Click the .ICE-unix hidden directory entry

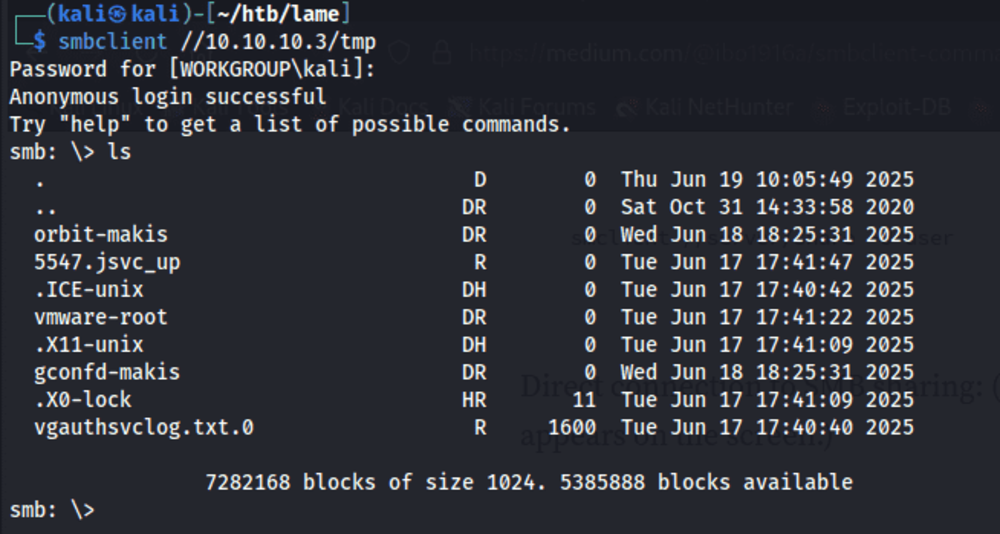pyautogui.click(x=89, y=289)
